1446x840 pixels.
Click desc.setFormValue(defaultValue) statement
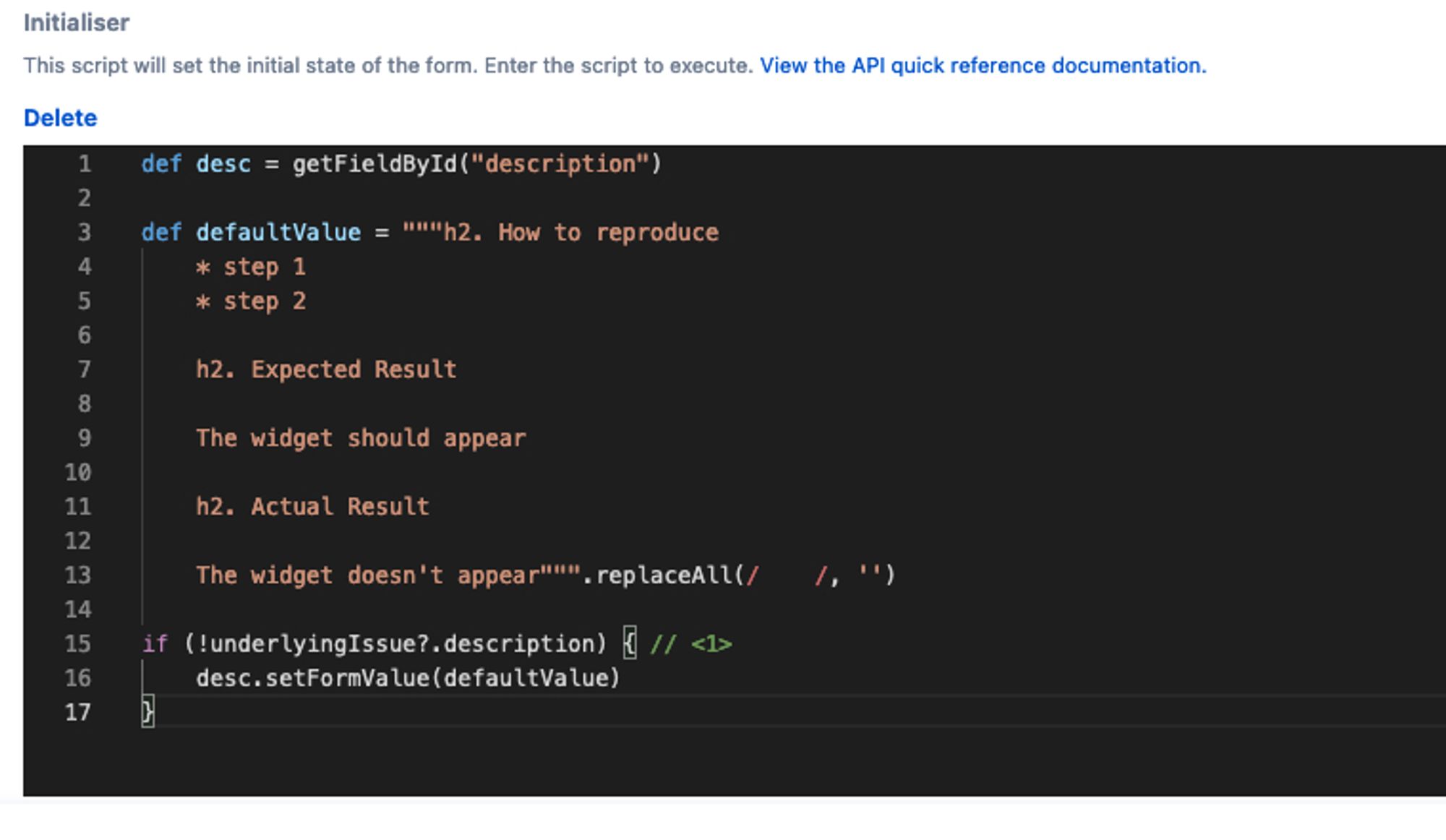click(408, 678)
